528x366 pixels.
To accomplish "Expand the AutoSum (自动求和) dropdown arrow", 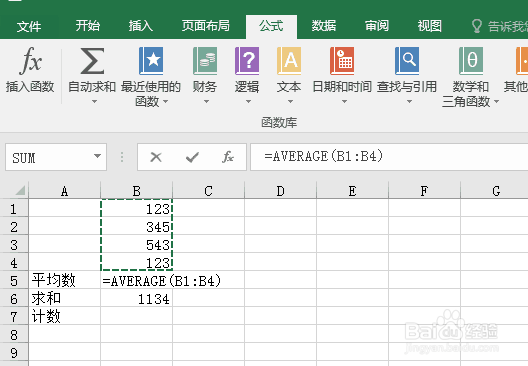I will pyautogui.click(x=95, y=101).
